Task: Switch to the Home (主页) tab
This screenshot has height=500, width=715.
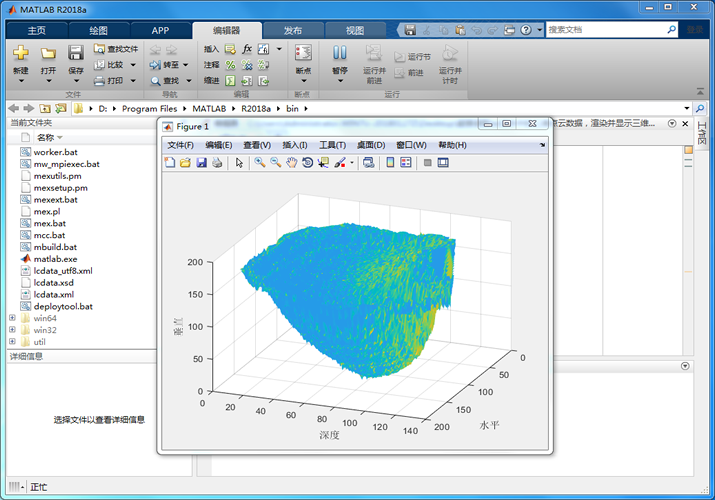Action: (x=36, y=31)
